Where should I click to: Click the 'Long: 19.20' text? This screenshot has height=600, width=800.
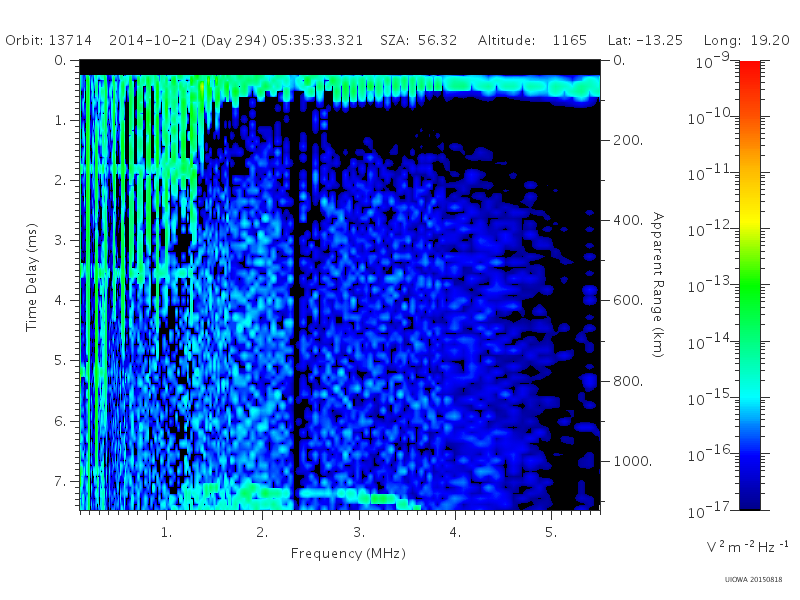coord(746,40)
